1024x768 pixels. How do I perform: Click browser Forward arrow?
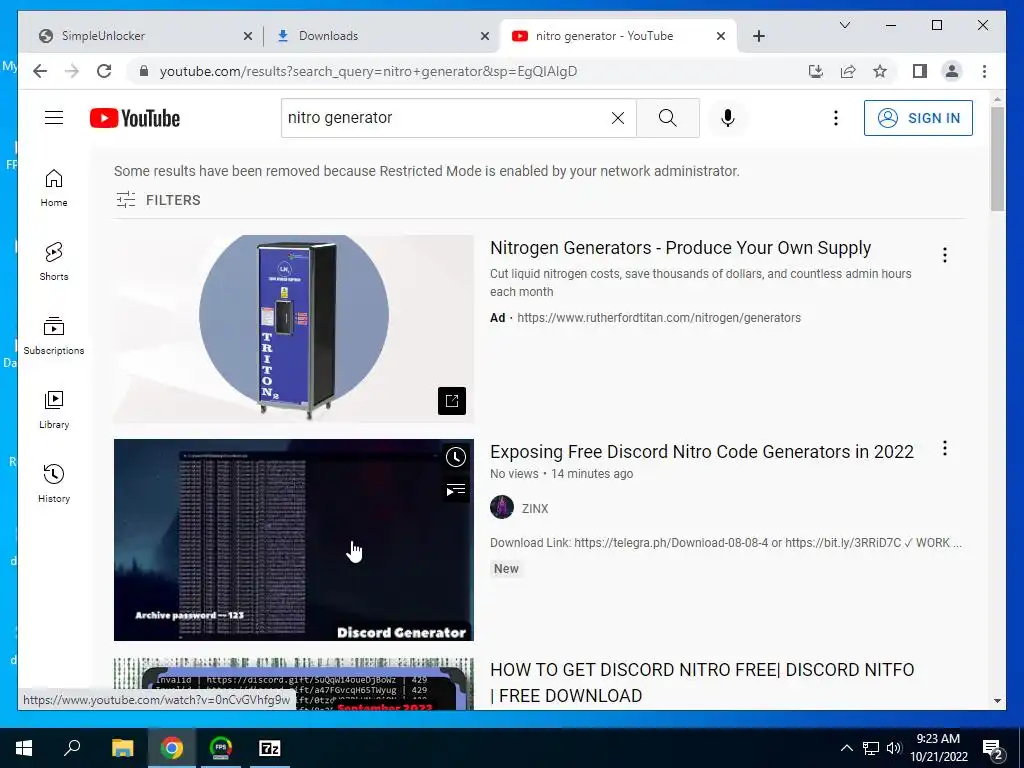tap(72, 71)
